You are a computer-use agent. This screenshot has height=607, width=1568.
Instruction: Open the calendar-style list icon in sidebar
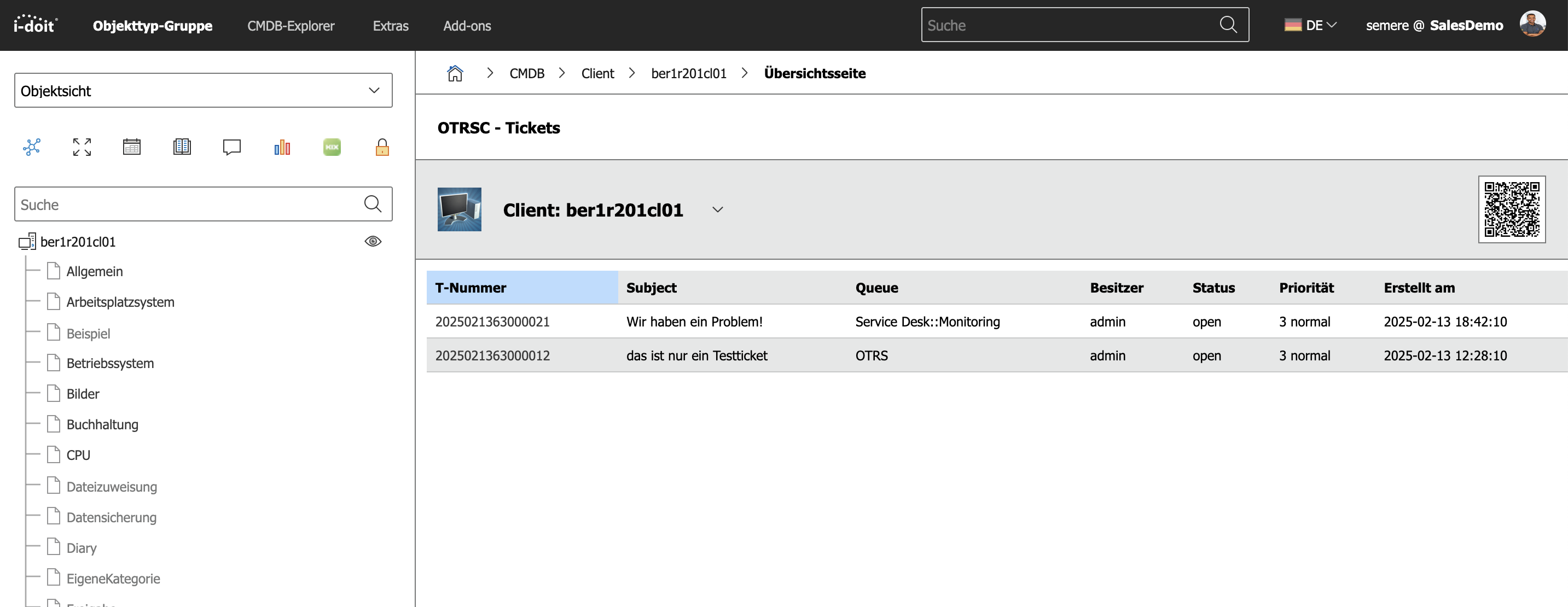(131, 147)
